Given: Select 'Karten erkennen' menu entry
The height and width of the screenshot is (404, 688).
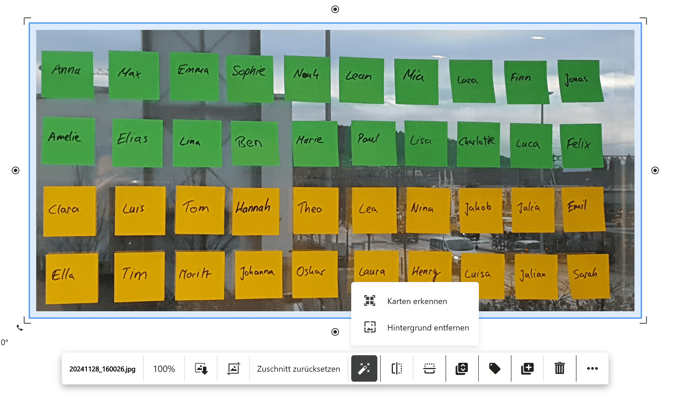Looking at the screenshot, I should (x=416, y=301).
